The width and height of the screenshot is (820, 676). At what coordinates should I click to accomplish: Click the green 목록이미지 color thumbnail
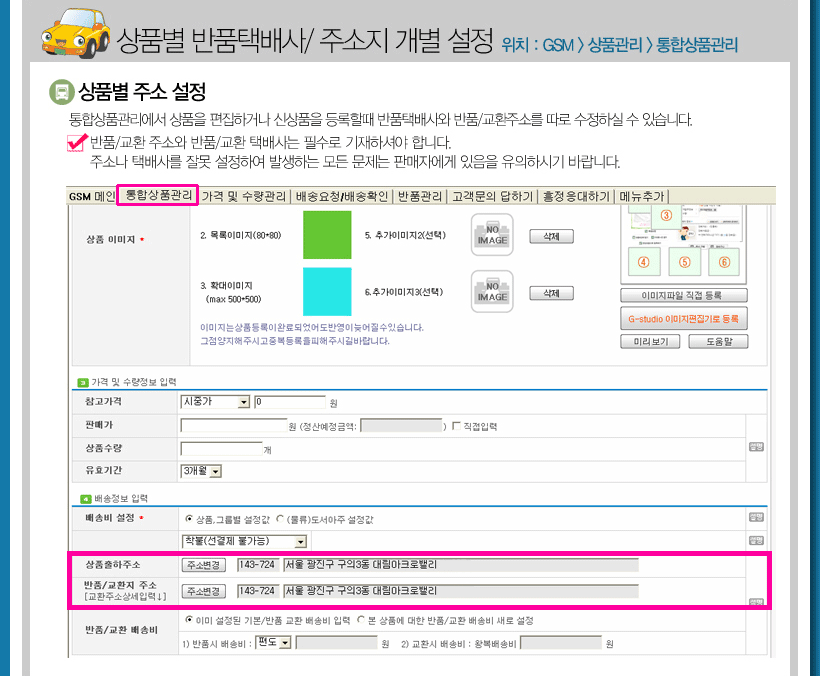(327, 235)
